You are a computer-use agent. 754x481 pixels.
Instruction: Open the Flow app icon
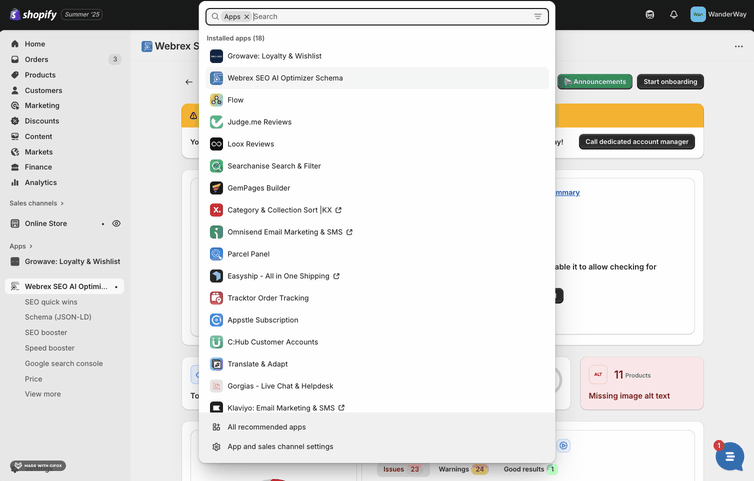(216, 100)
